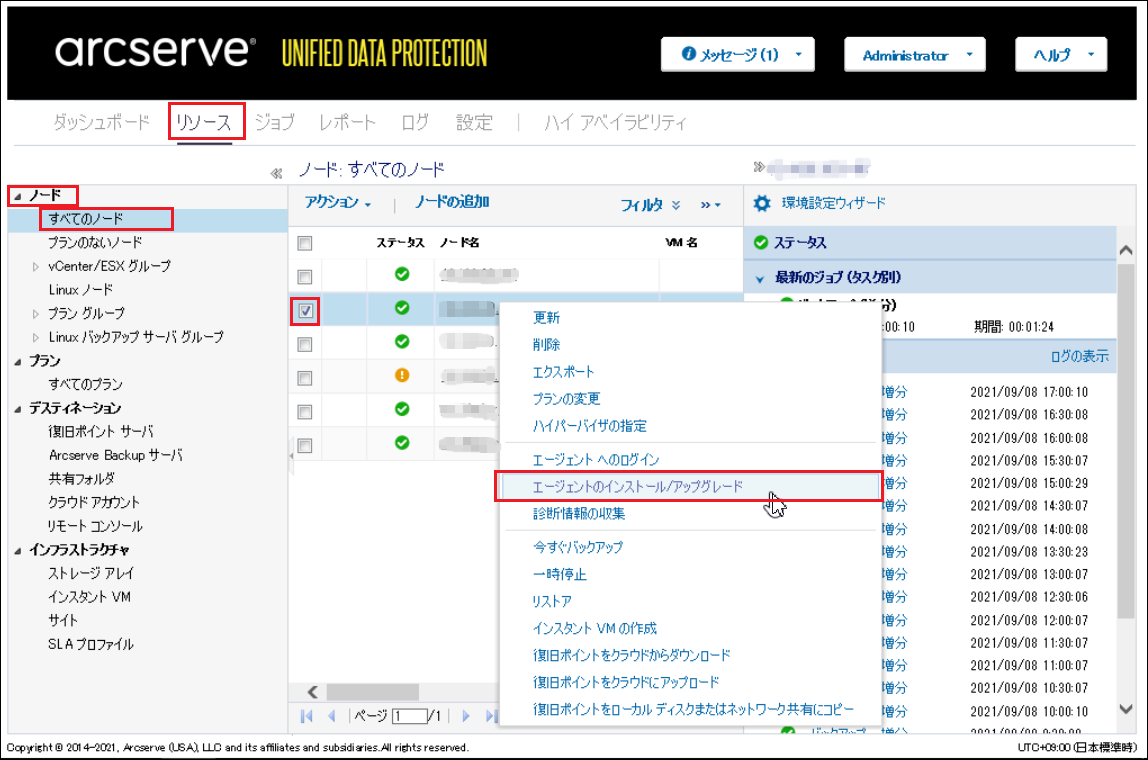Collapse the プラン tree section
This screenshot has height=760, width=1148.
tap(18, 361)
